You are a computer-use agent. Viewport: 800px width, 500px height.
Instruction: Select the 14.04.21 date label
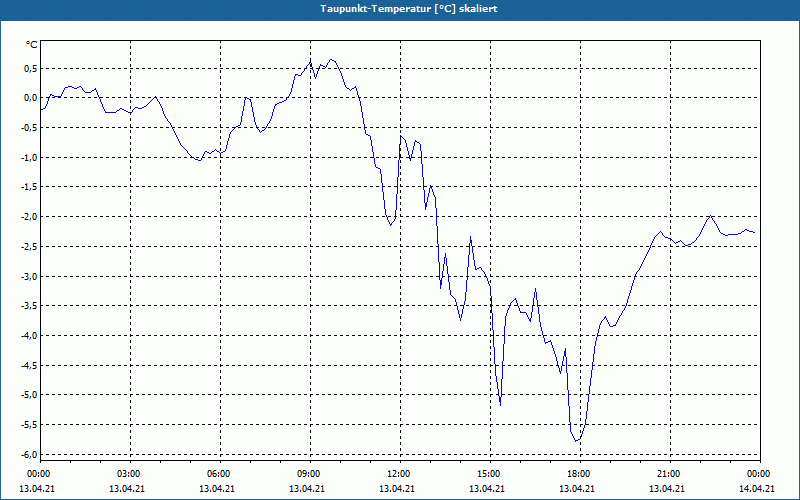point(757,489)
